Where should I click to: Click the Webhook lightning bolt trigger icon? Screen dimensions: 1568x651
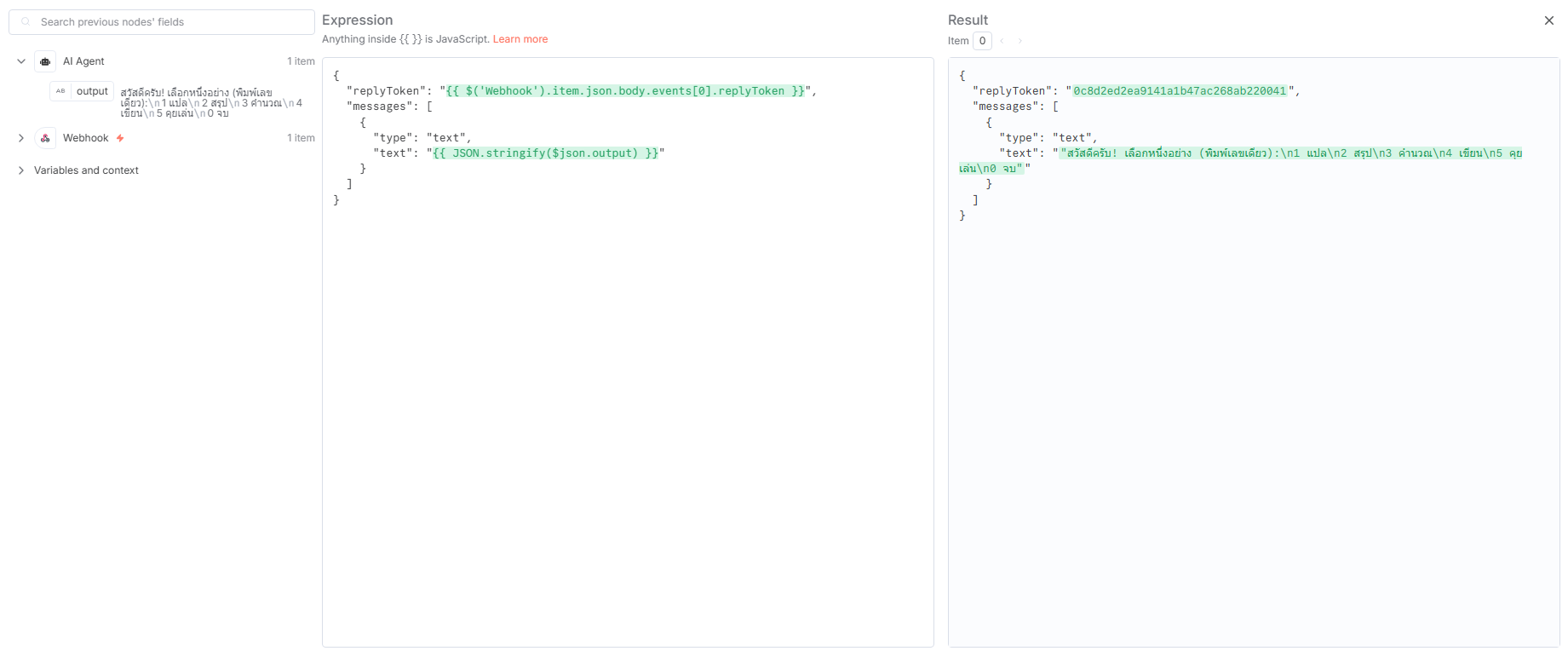click(x=120, y=138)
